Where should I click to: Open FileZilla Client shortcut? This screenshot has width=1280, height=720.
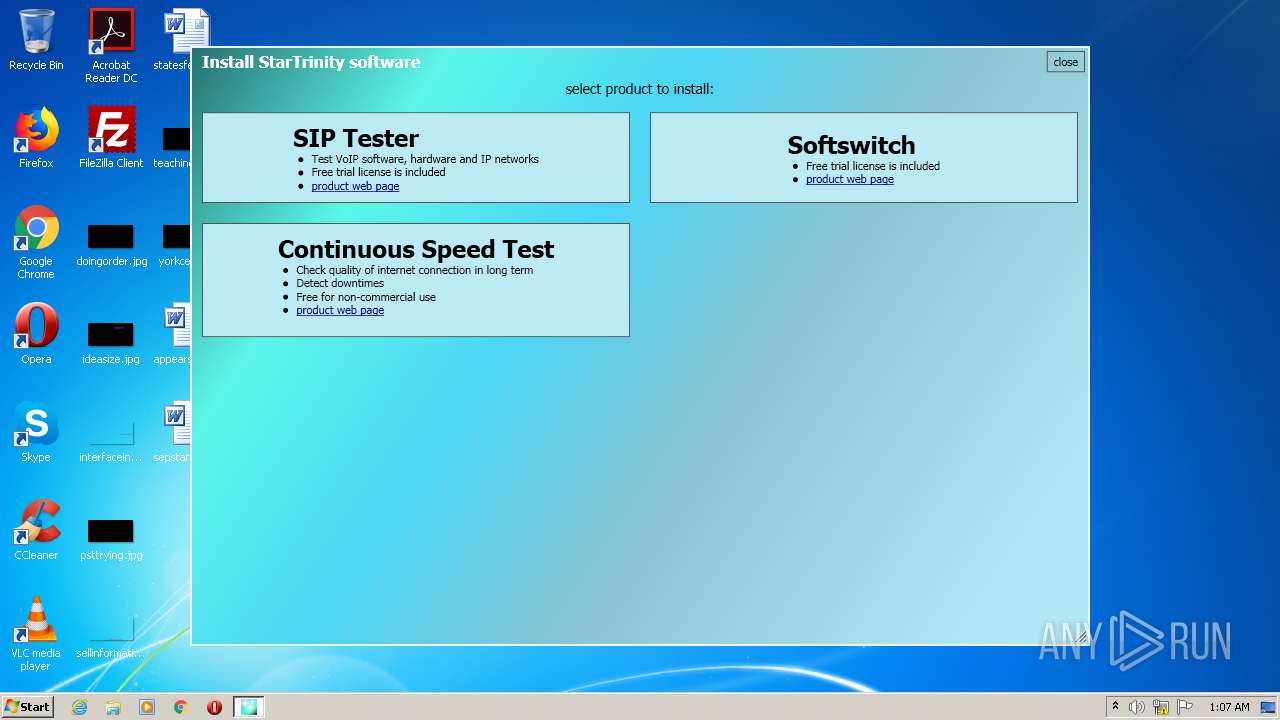(x=111, y=138)
